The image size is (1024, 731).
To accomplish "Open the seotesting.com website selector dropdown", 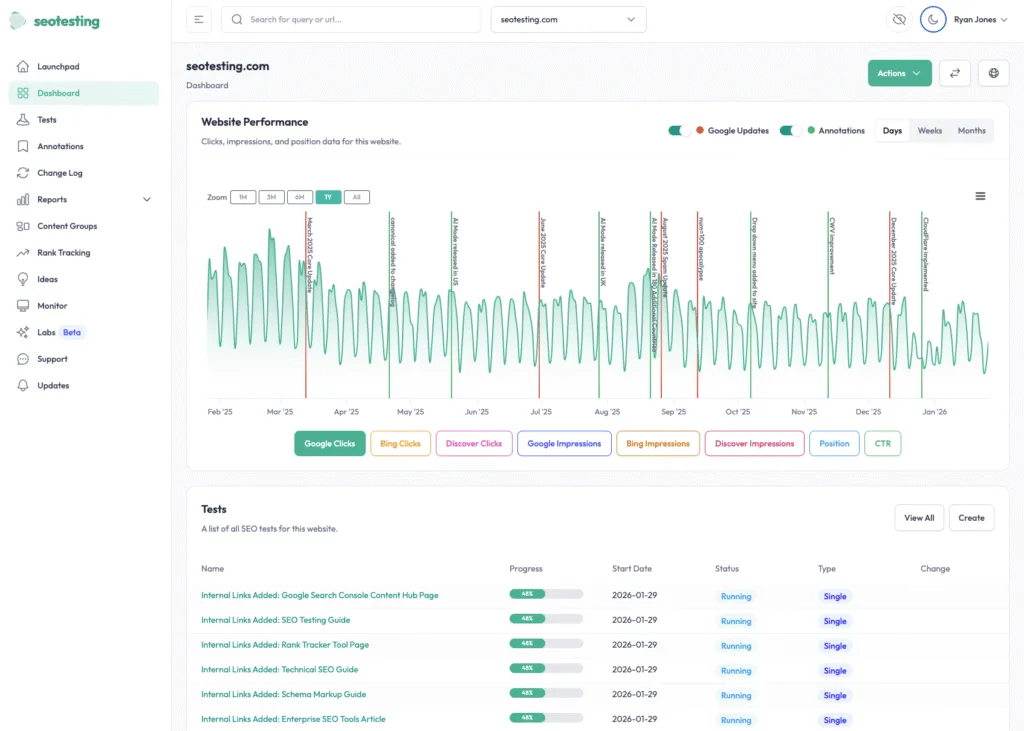I will click(568, 18).
